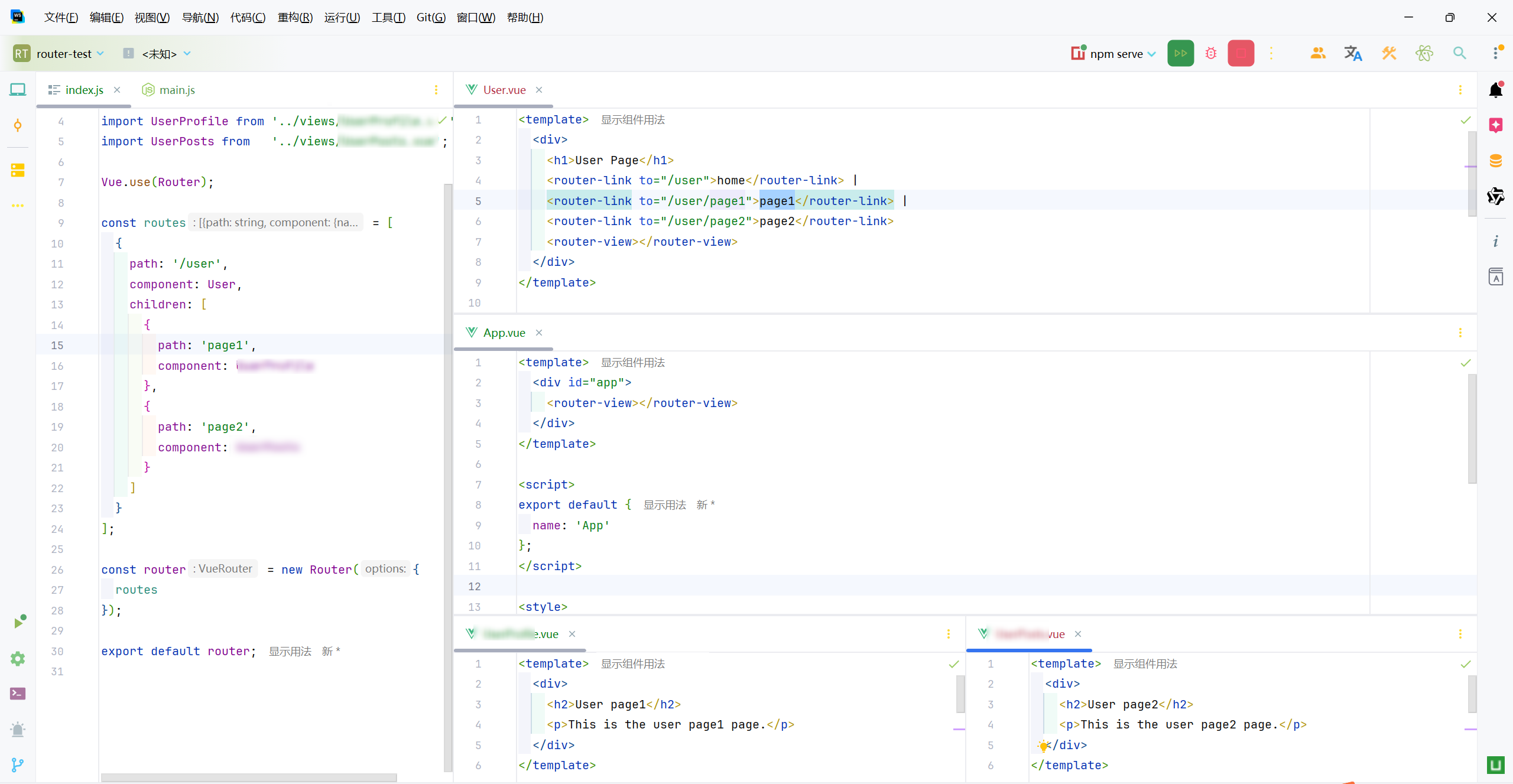The height and width of the screenshot is (784, 1513).
Task: Stop the running npm serve process
Action: click(1241, 53)
